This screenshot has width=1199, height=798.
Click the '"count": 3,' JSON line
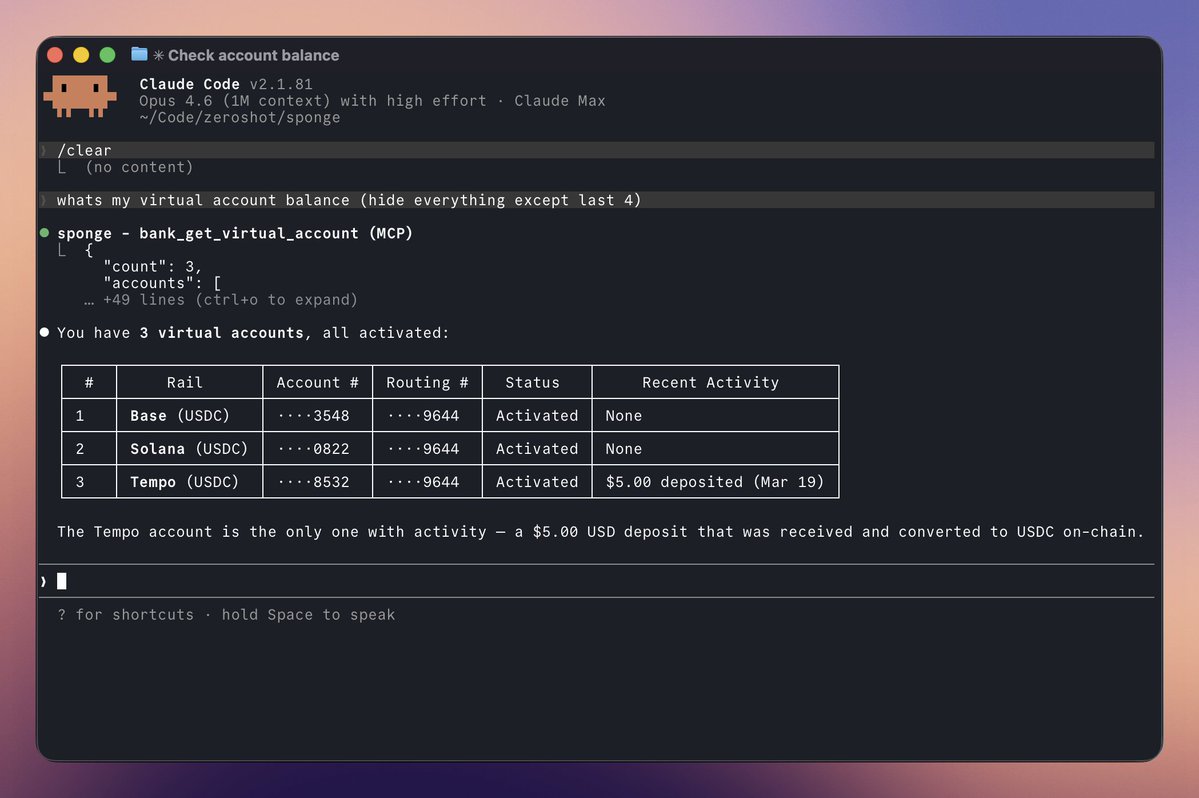[152, 267]
